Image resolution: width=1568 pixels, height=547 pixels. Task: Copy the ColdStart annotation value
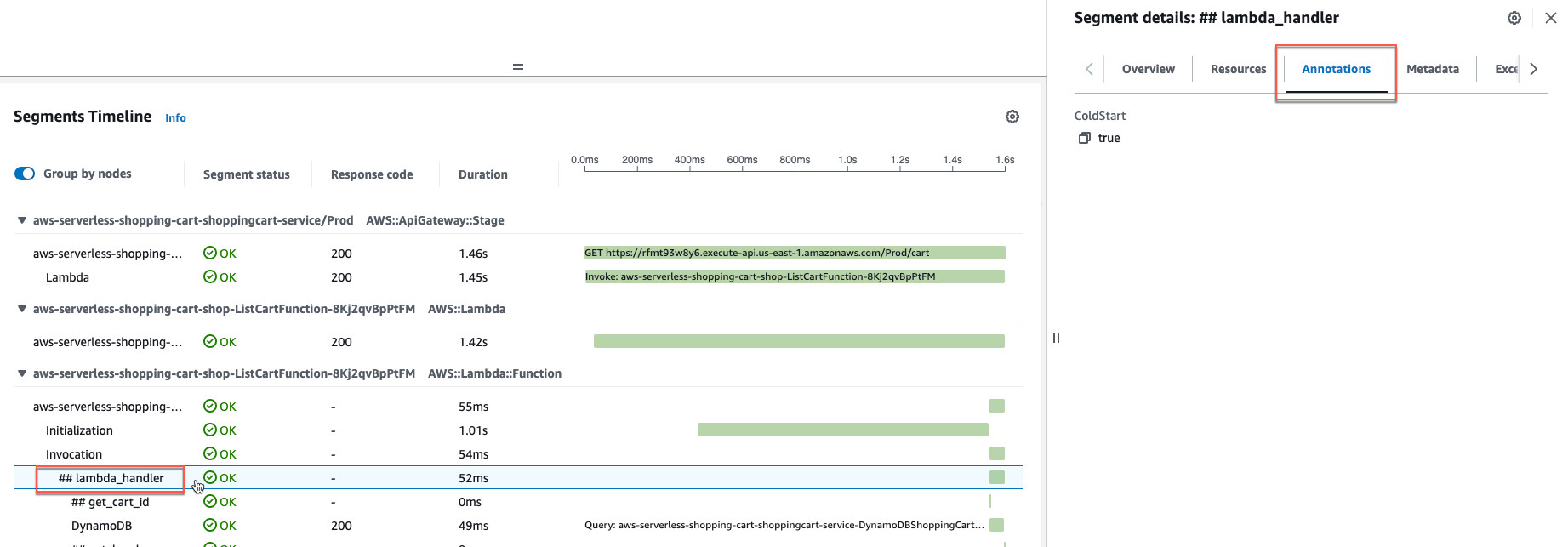(1084, 138)
